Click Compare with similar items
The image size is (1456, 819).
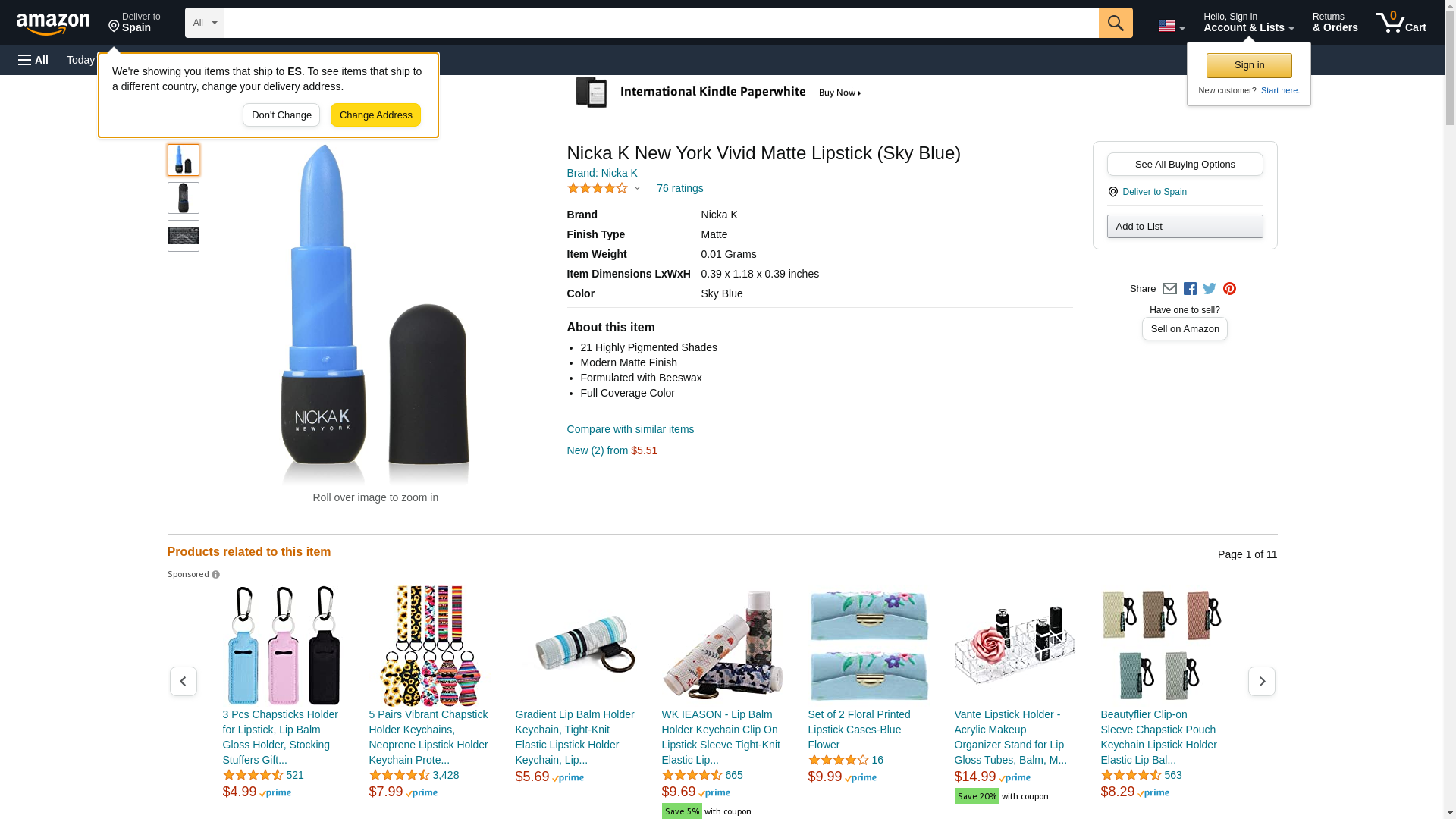click(x=630, y=429)
